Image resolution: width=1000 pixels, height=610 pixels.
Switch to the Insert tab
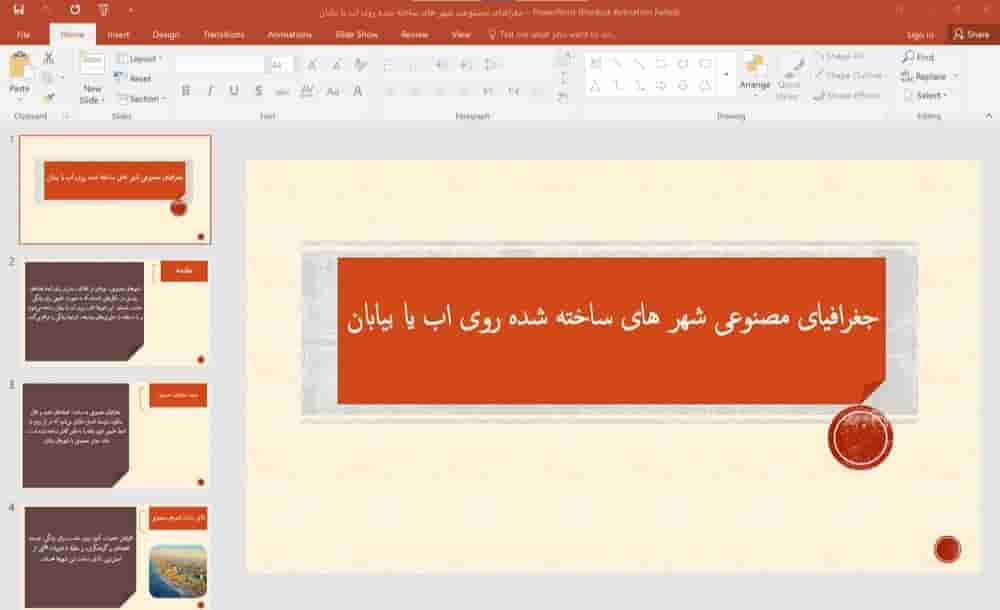click(118, 34)
